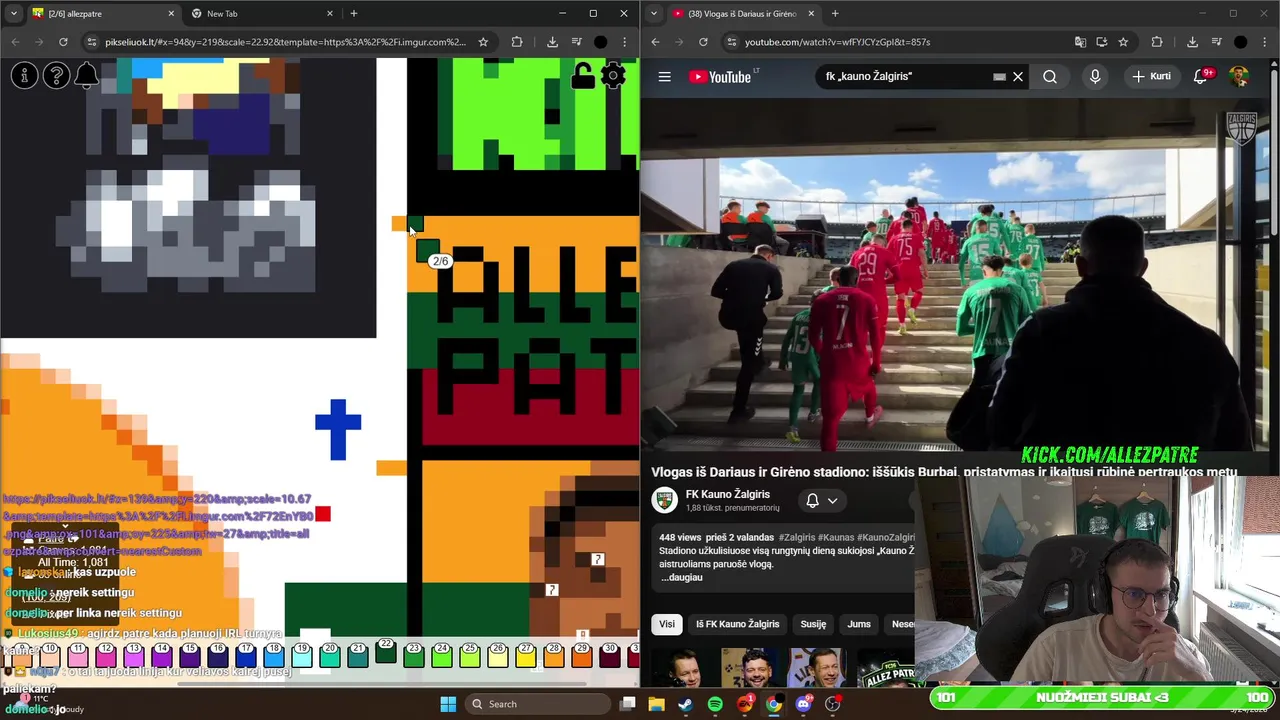This screenshot has height=720, width=1280.
Task: Go back in the YouTube browser window
Action: [x=655, y=42]
